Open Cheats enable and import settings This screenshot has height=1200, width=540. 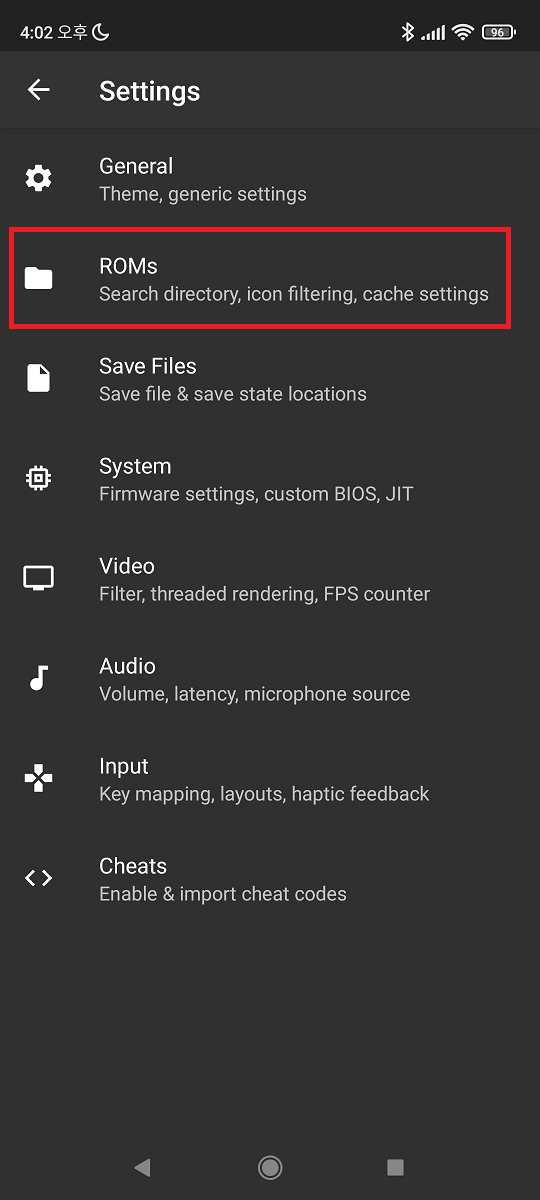pos(270,879)
